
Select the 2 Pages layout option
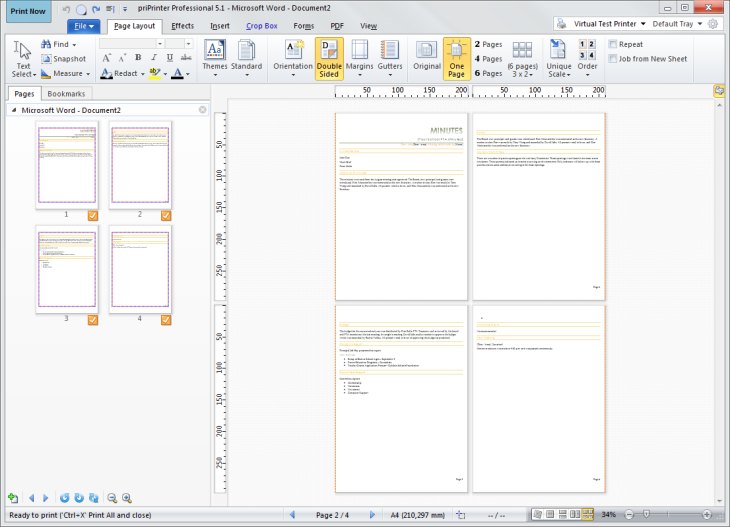pyautogui.click(x=488, y=44)
